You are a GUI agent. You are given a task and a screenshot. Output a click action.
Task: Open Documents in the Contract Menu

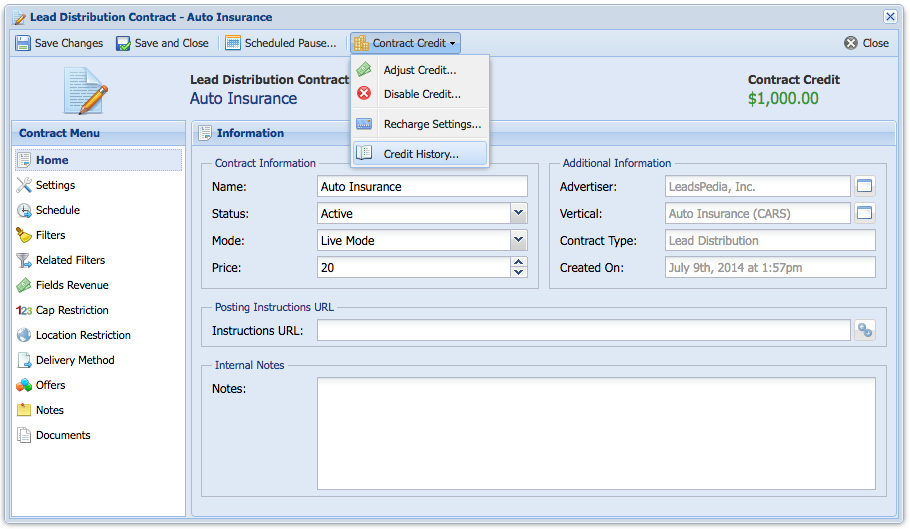[98, 434]
